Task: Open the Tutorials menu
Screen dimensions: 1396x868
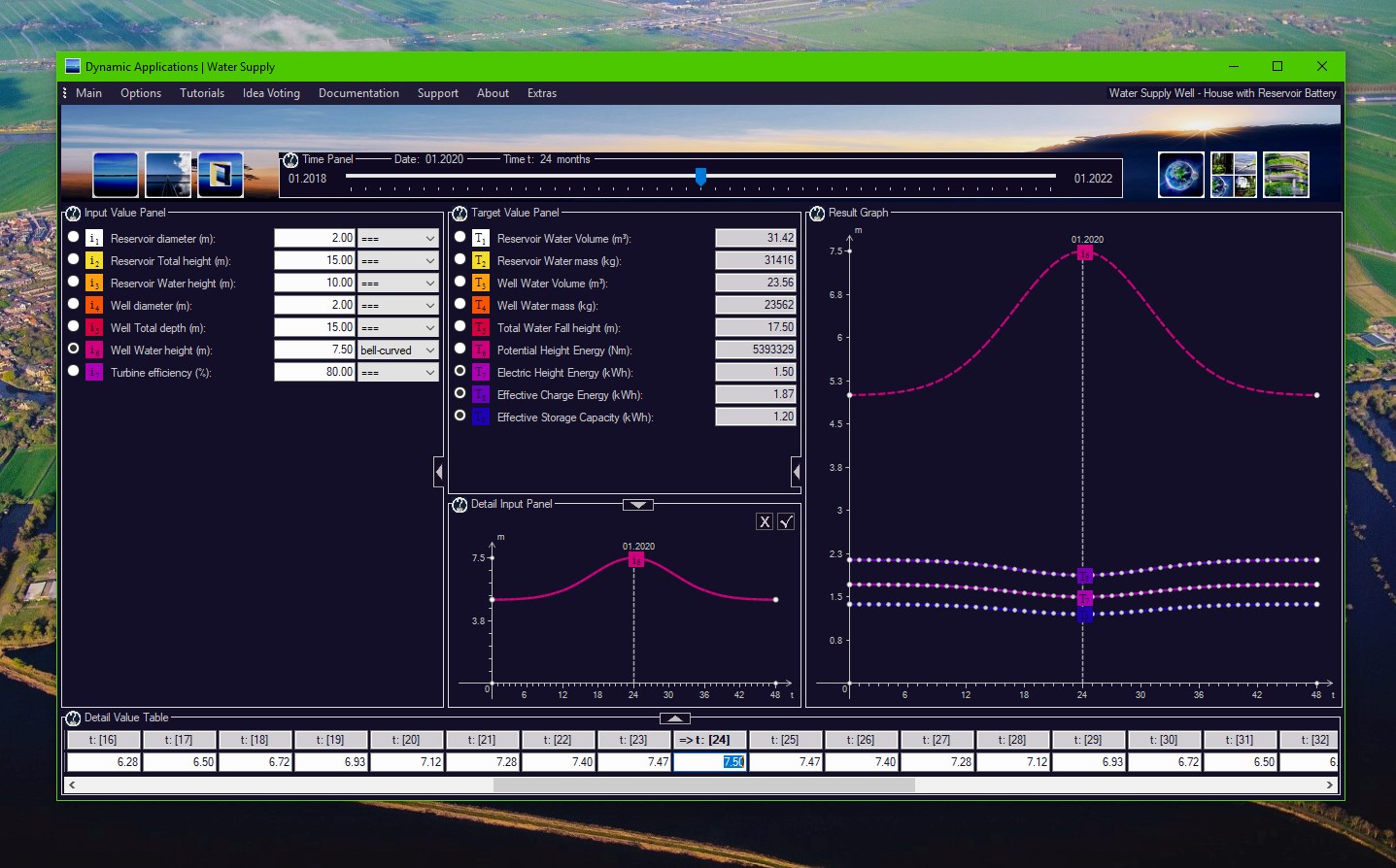Action: click(202, 93)
